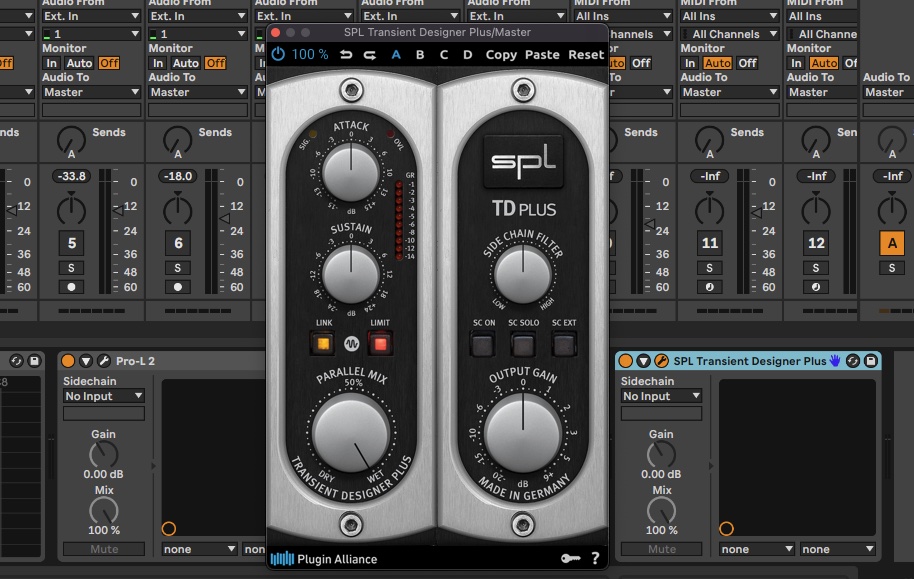Click the PARALLEL MIX knob
The image size is (914, 579).
tap(350, 434)
